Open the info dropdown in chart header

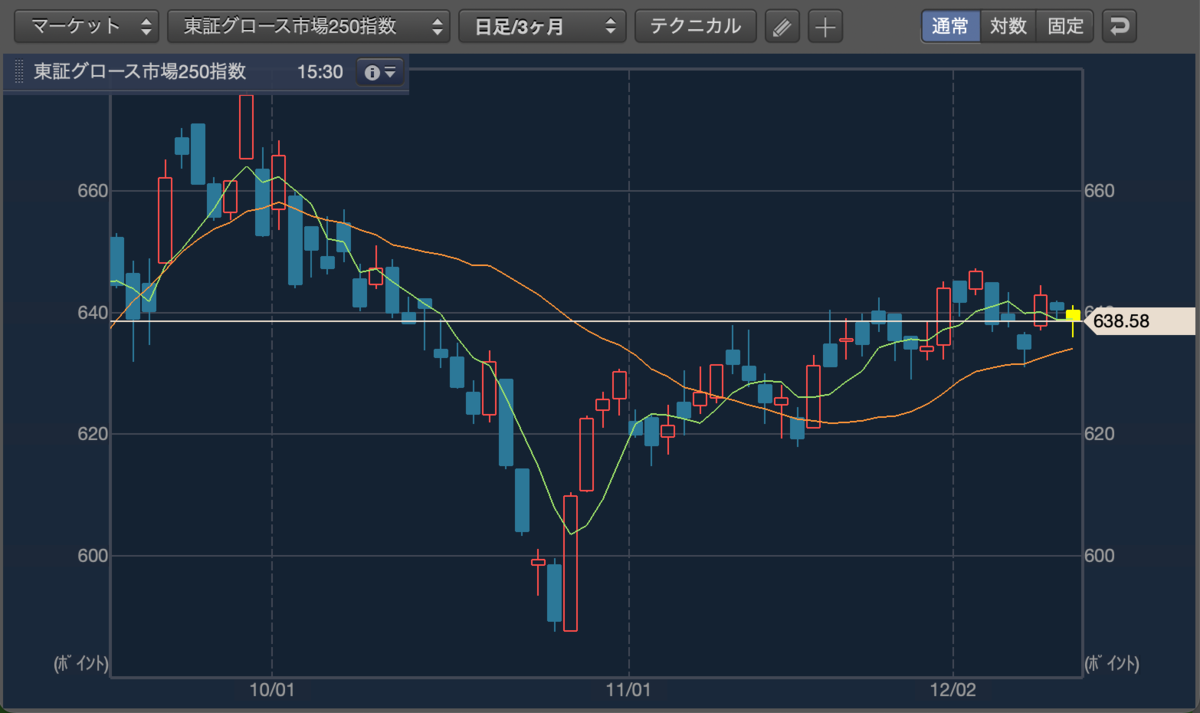381,72
